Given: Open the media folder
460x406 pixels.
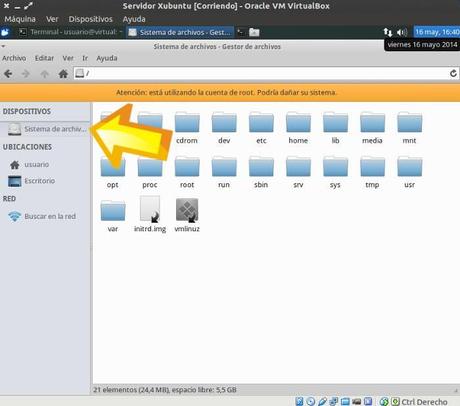Looking at the screenshot, I should [x=372, y=128].
